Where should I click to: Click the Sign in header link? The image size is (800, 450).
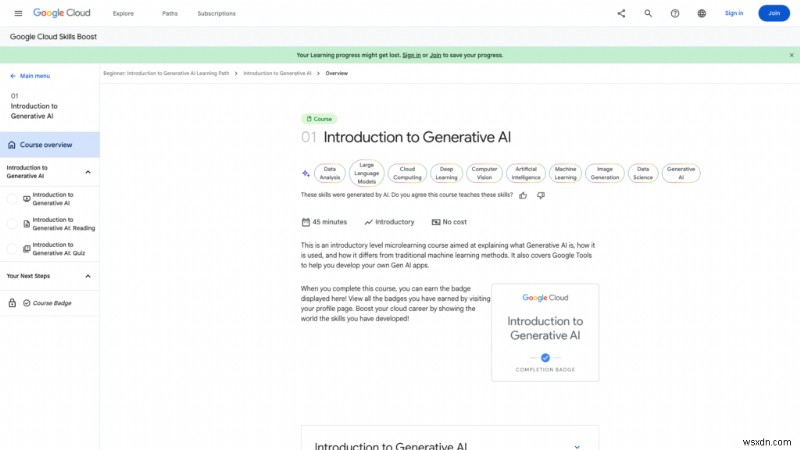click(734, 13)
